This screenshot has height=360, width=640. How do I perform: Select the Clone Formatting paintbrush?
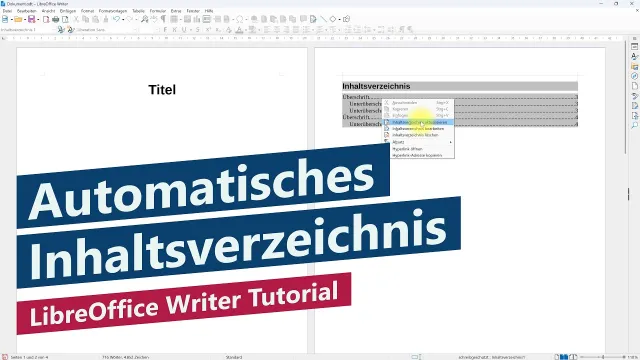(x=106, y=19)
